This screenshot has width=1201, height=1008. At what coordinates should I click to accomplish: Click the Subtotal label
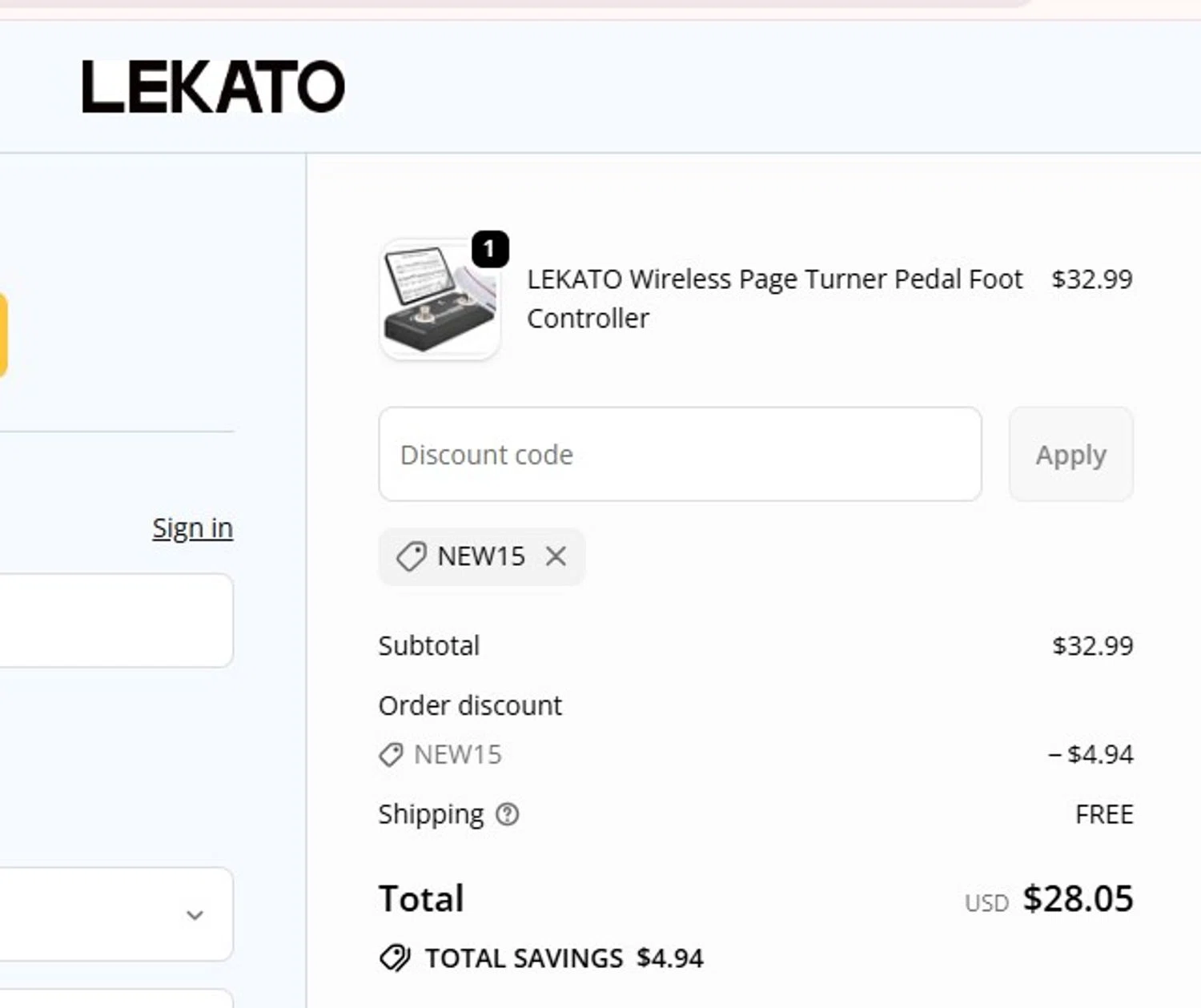coord(429,645)
